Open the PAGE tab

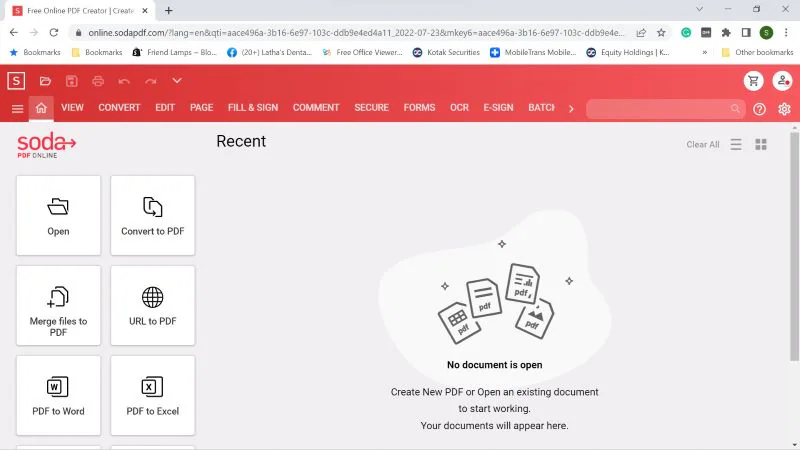click(202, 108)
